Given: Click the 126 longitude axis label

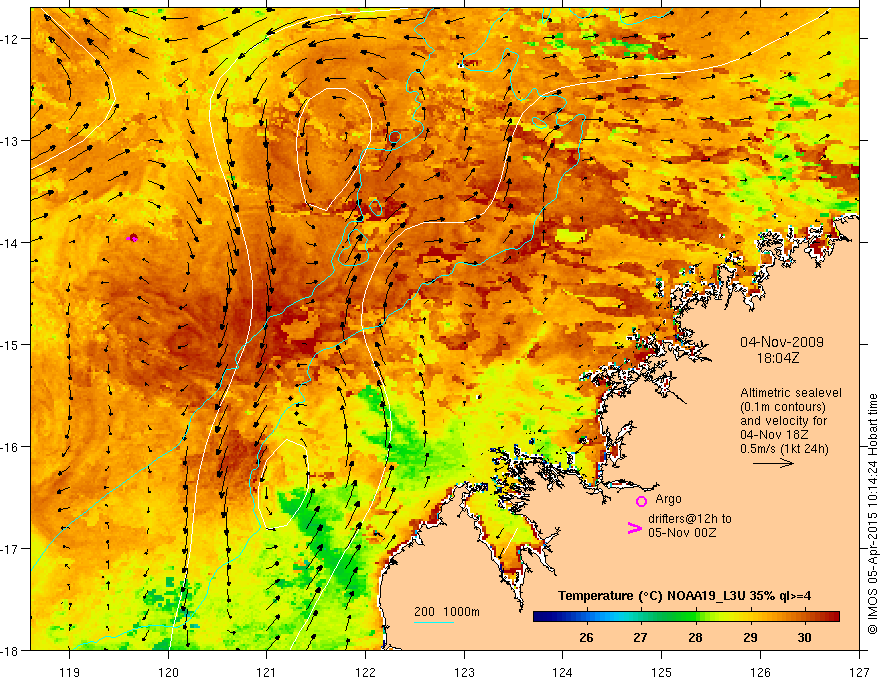Looking at the screenshot, I should (x=760, y=672).
